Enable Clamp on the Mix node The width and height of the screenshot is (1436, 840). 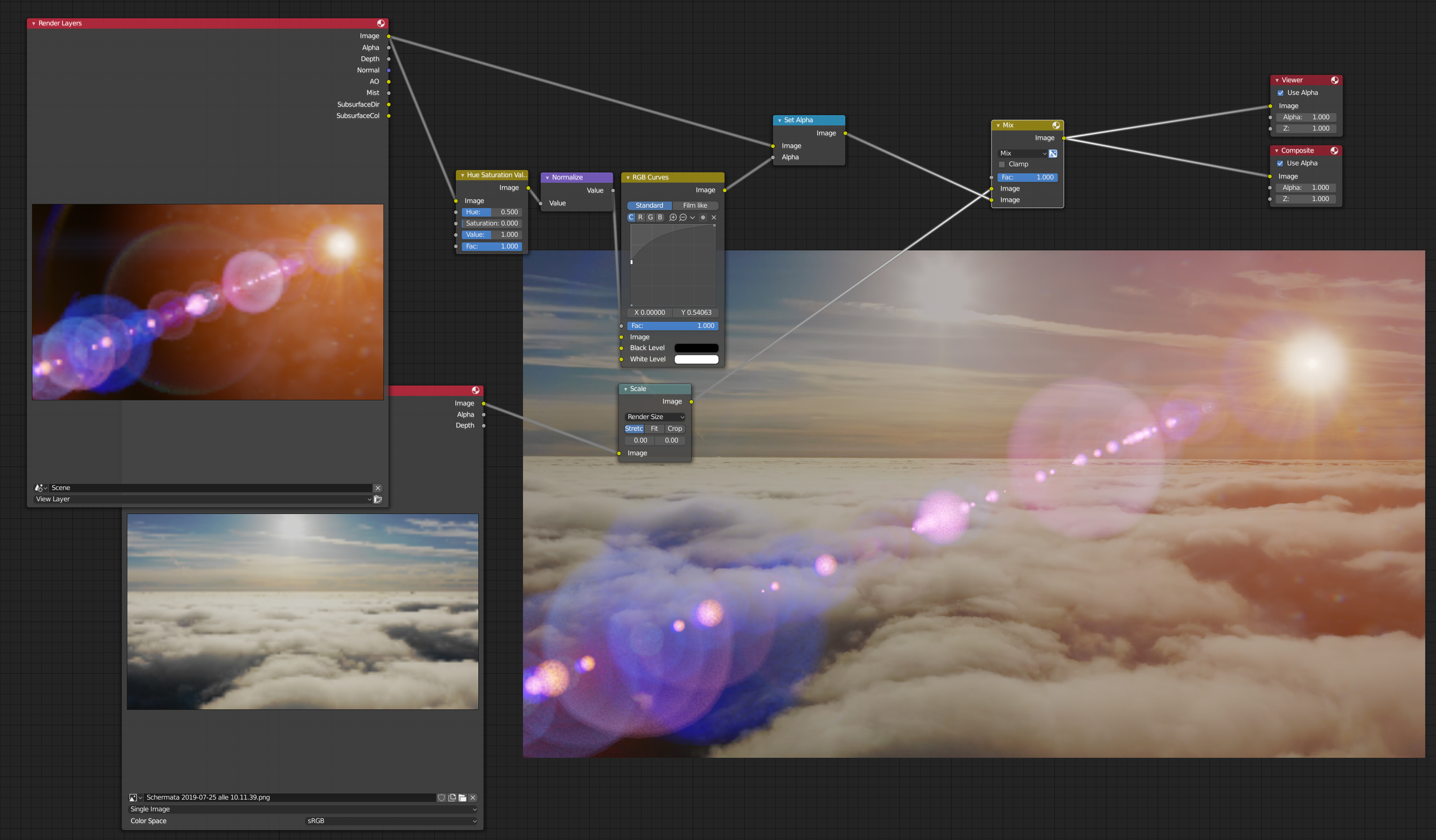tap(1001, 164)
